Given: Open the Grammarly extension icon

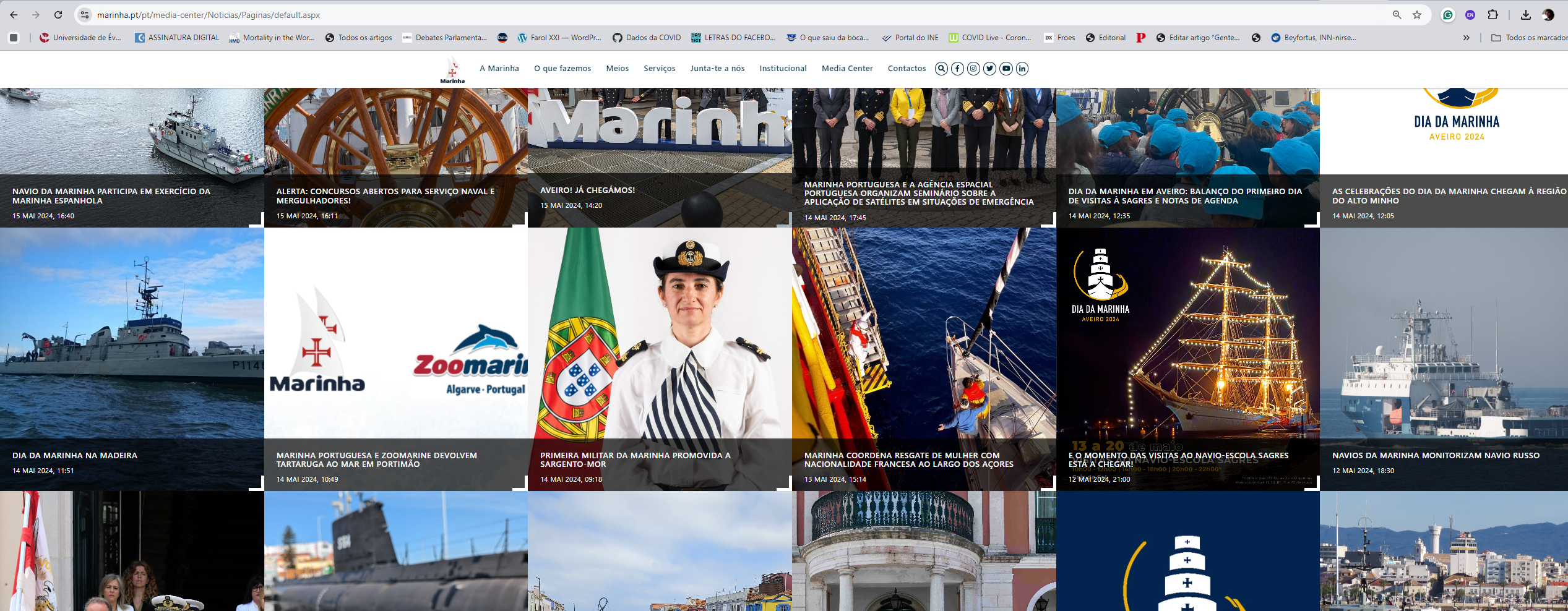Looking at the screenshot, I should coord(1448,15).
